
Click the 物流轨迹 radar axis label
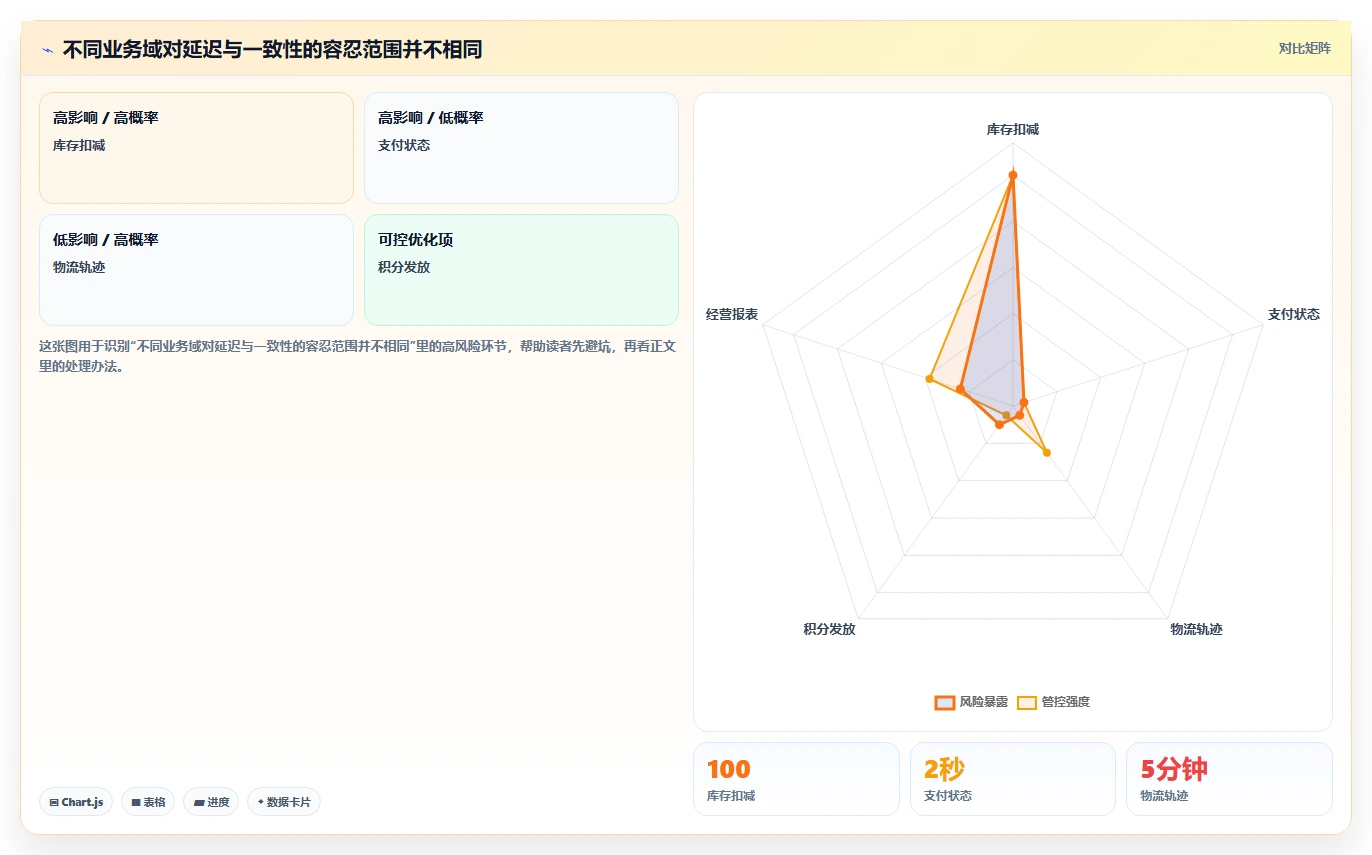click(x=1196, y=629)
